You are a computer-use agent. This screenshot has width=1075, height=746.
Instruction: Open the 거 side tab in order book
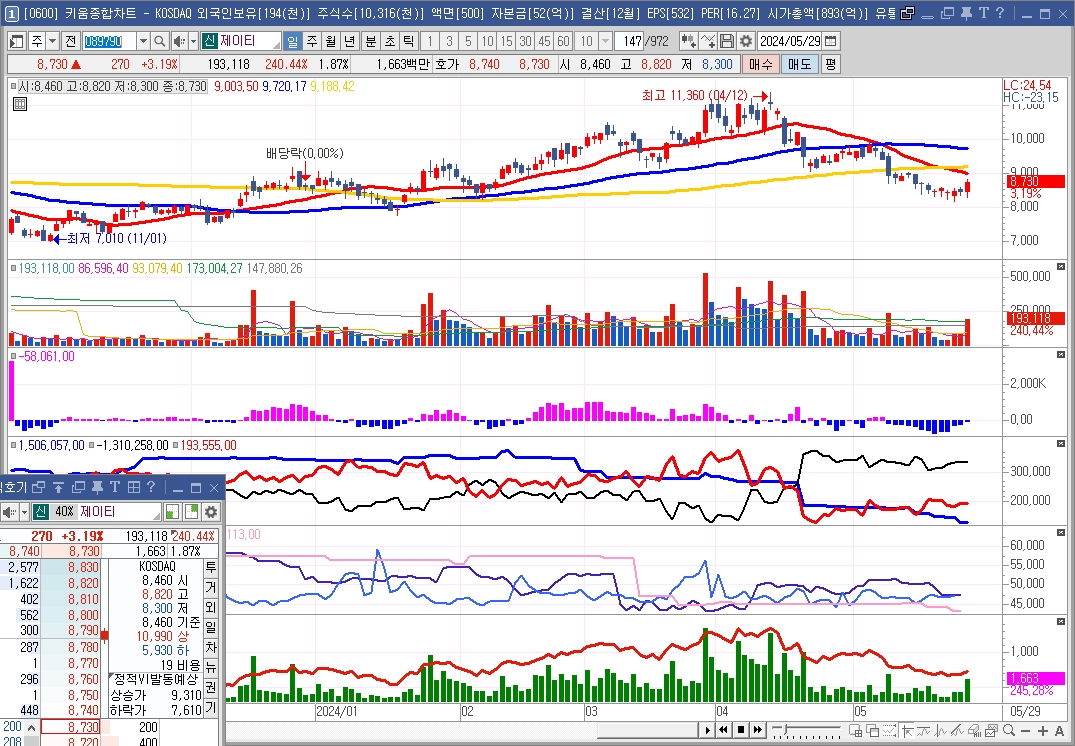(210, 588)
